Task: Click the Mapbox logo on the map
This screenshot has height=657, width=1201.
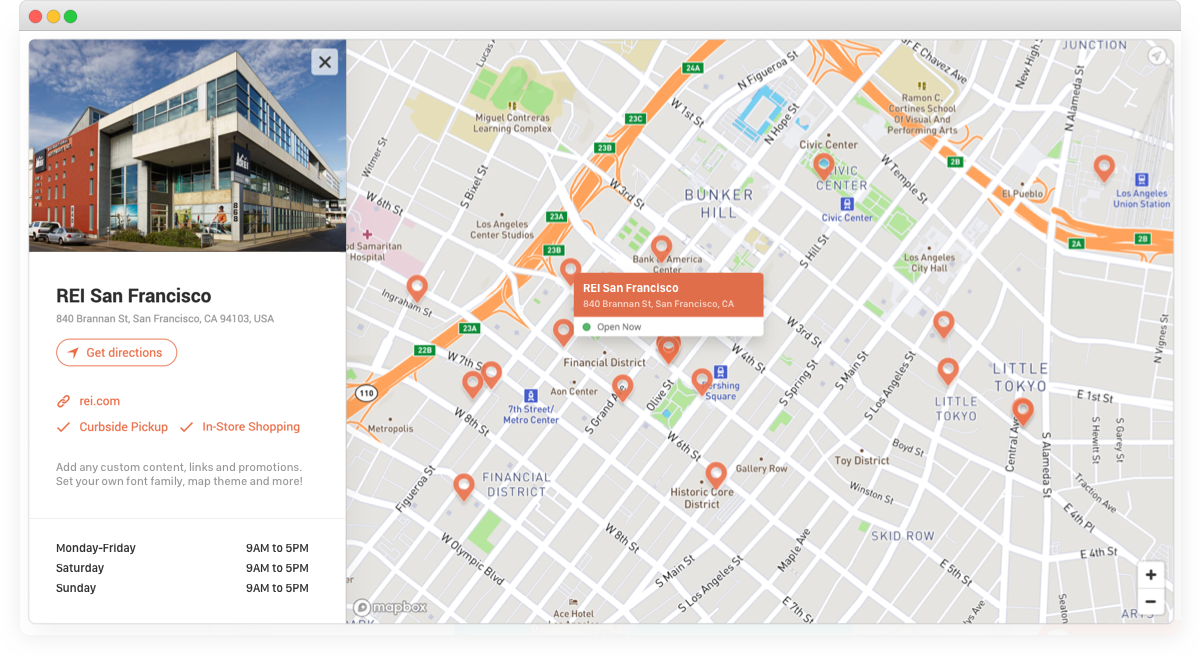Action: [390, 607]
